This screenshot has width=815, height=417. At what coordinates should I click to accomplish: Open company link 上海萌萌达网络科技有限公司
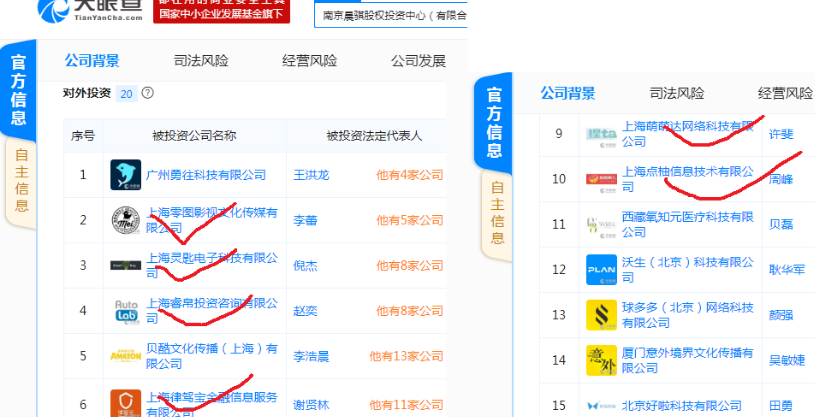click(688, 134)
